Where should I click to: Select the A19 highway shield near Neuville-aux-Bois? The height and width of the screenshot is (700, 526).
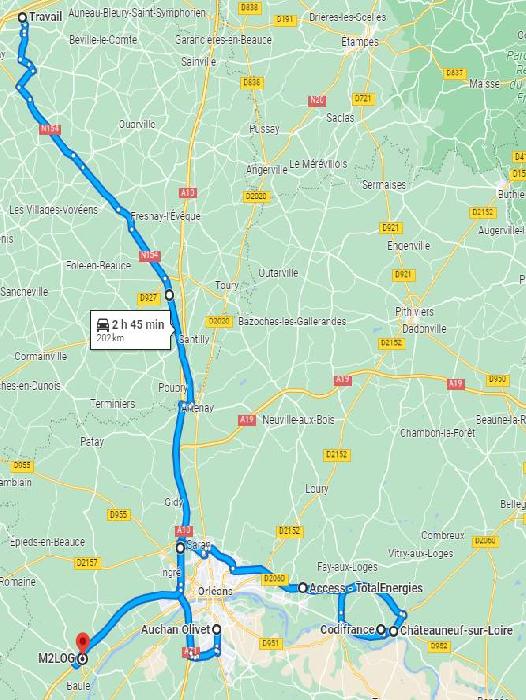click(247, 420)
